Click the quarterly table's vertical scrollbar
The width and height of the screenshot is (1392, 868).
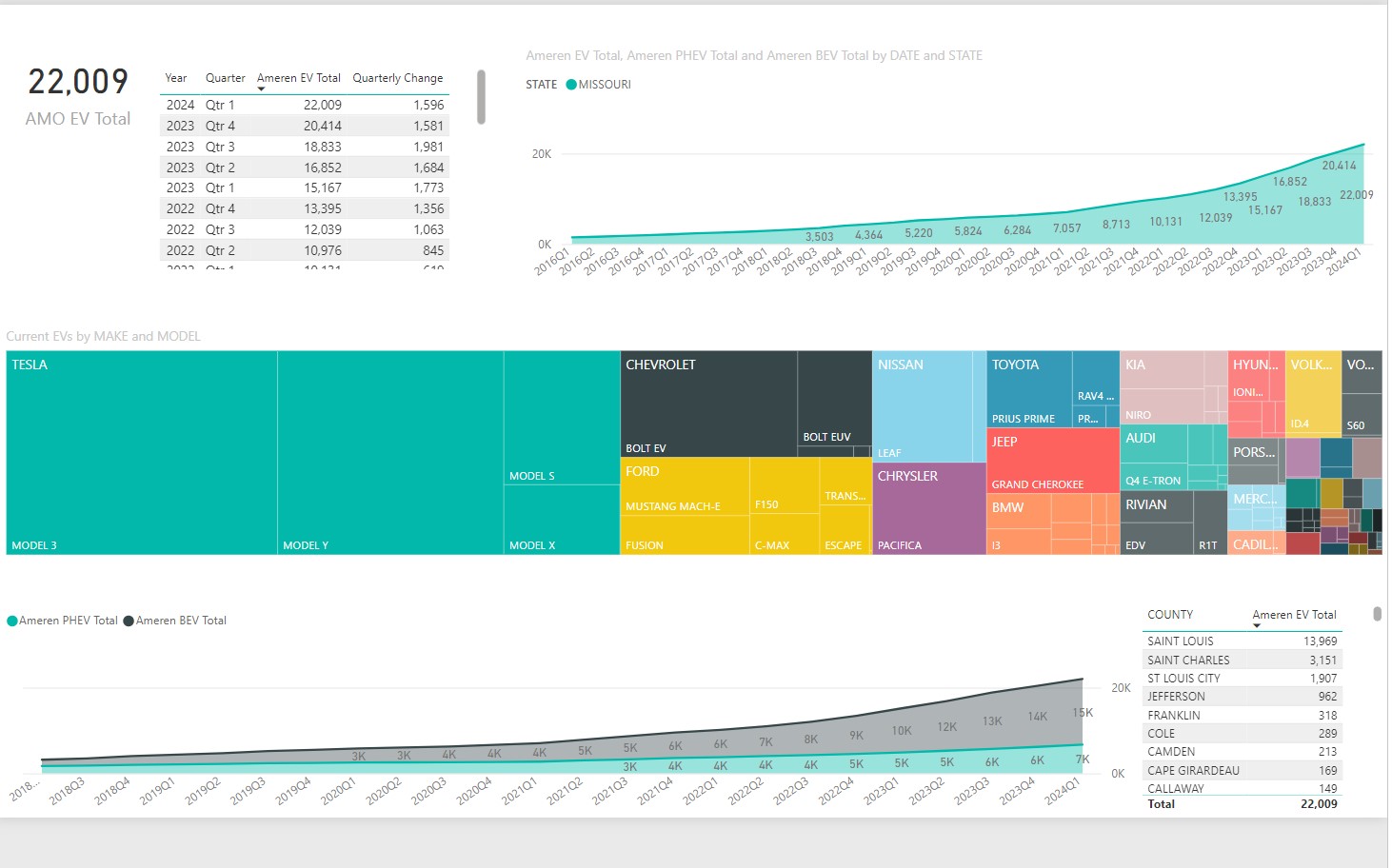click(x=481, y=97)
